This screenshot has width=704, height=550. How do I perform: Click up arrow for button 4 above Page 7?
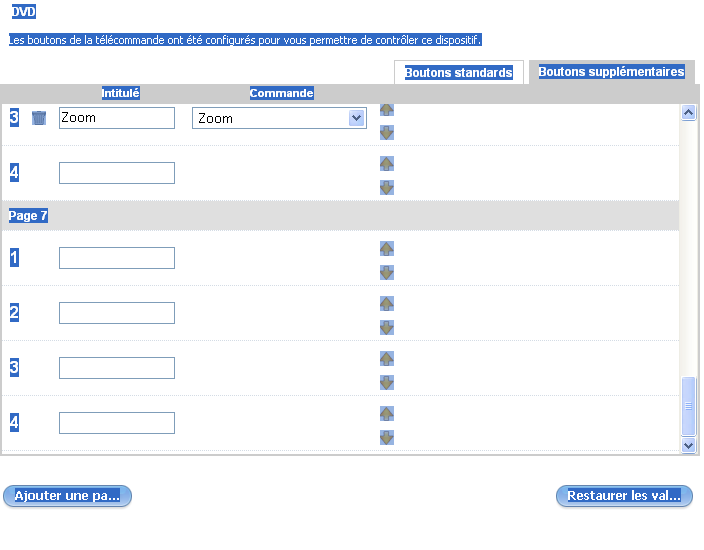(387, 164)
